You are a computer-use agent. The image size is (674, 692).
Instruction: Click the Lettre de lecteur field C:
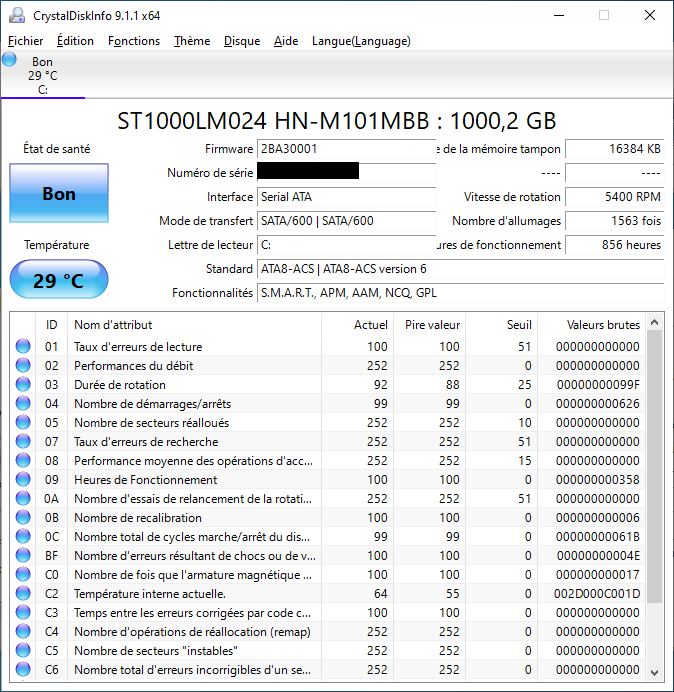(346, 244)
